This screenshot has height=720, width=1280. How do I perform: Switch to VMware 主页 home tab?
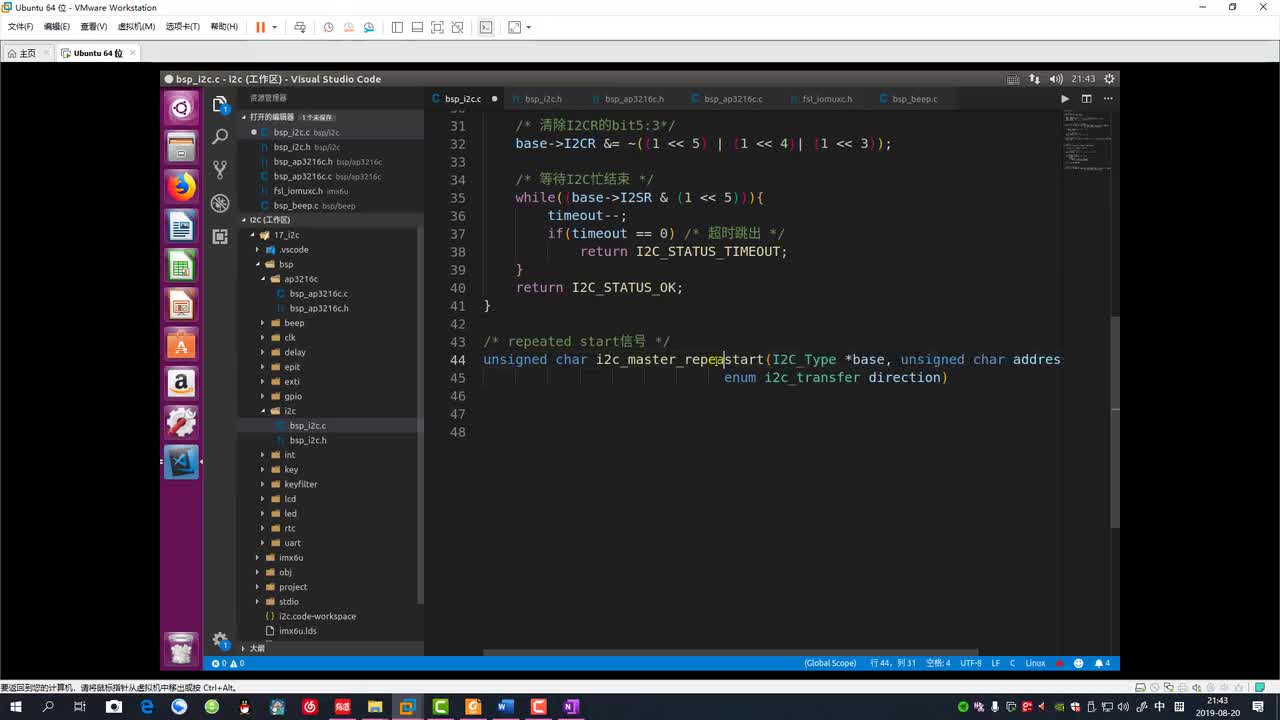coord(27,53)
